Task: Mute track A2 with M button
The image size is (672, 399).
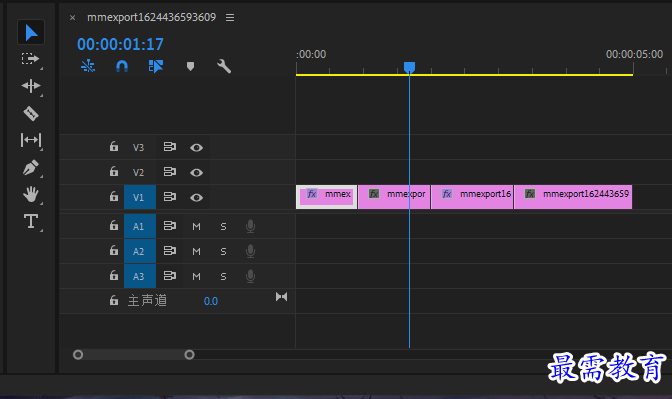Action: pos(196,251)
